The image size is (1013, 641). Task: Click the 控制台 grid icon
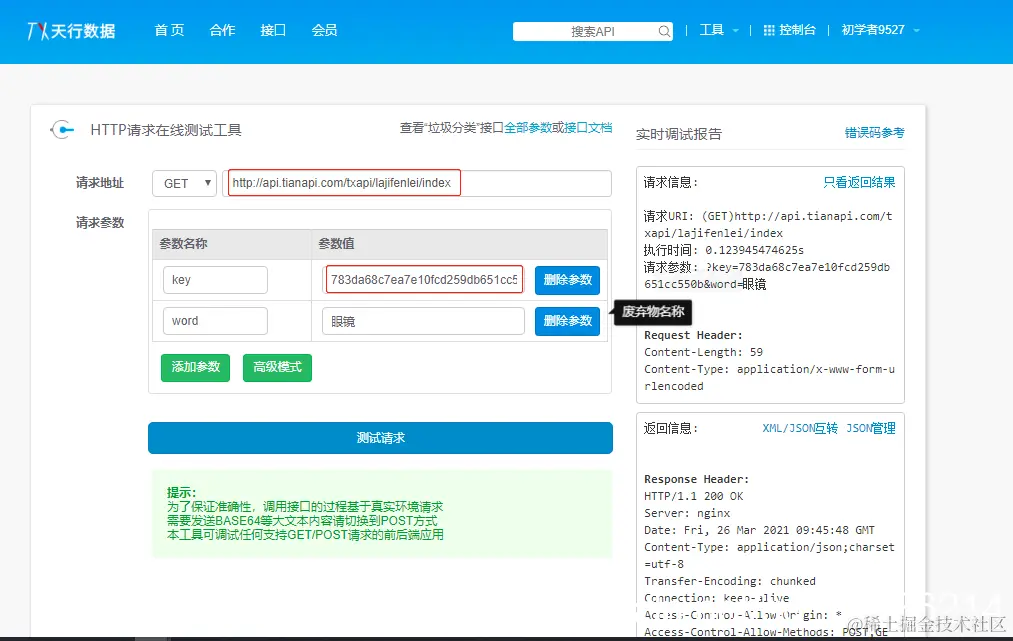[x=769, y=30]
